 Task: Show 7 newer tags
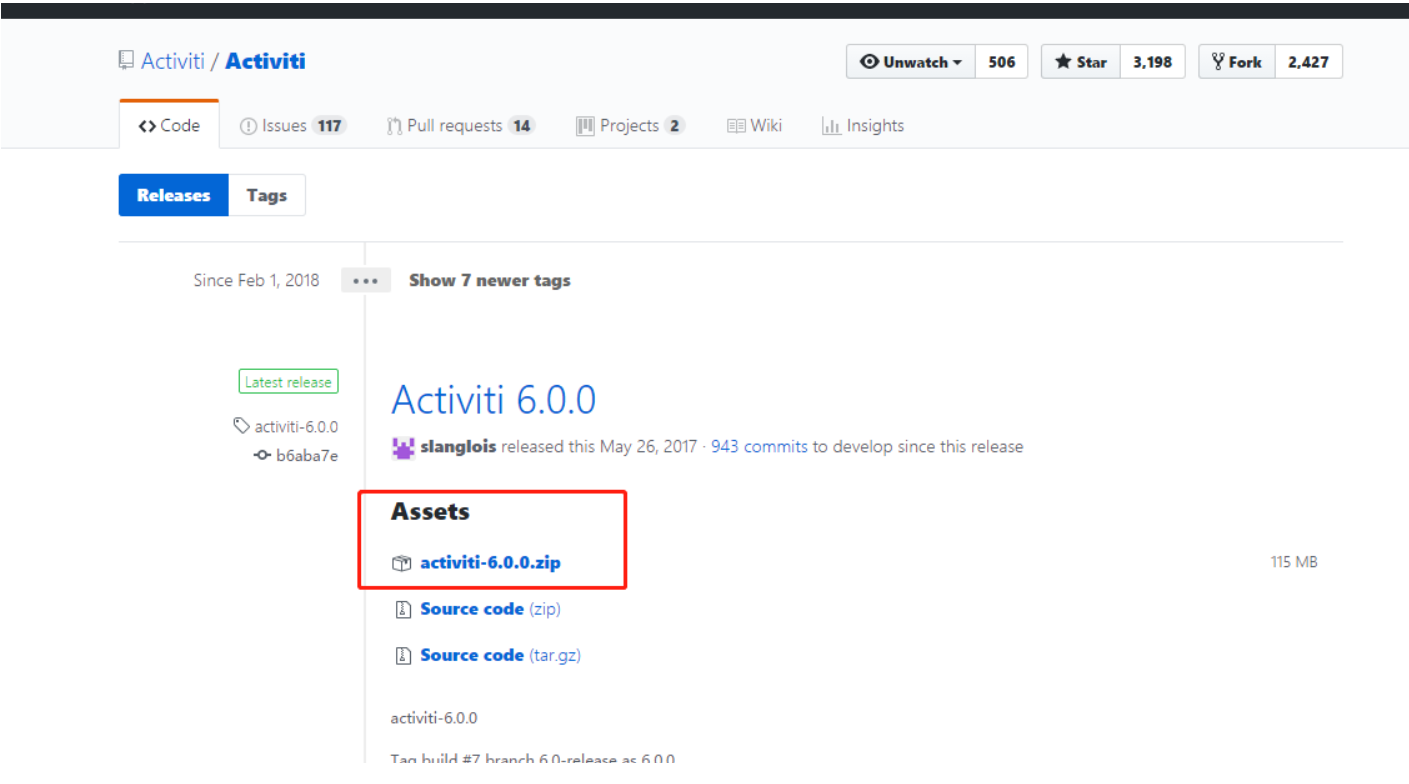point(490,281)
